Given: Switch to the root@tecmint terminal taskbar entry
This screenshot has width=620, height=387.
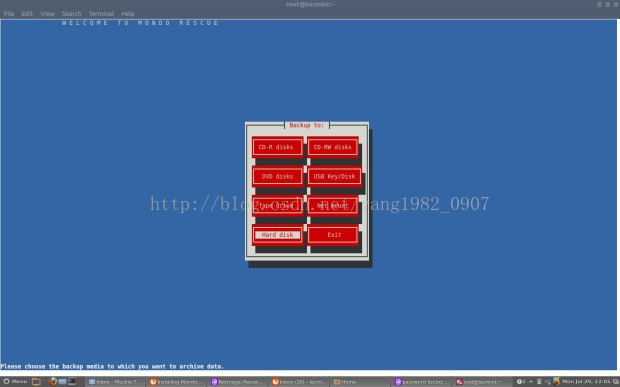Looking at the screenshot, I should pos(482,382).
